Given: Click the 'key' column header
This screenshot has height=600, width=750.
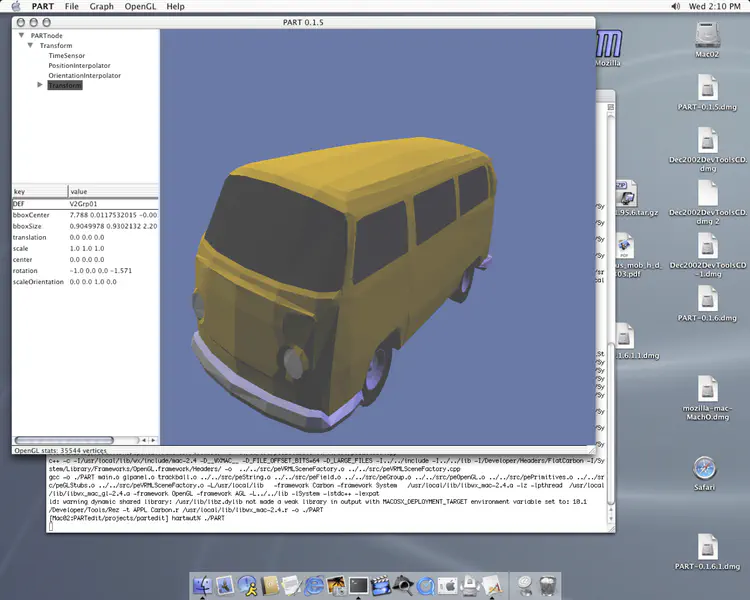Looking at the screenshot, I should (40, 191).
